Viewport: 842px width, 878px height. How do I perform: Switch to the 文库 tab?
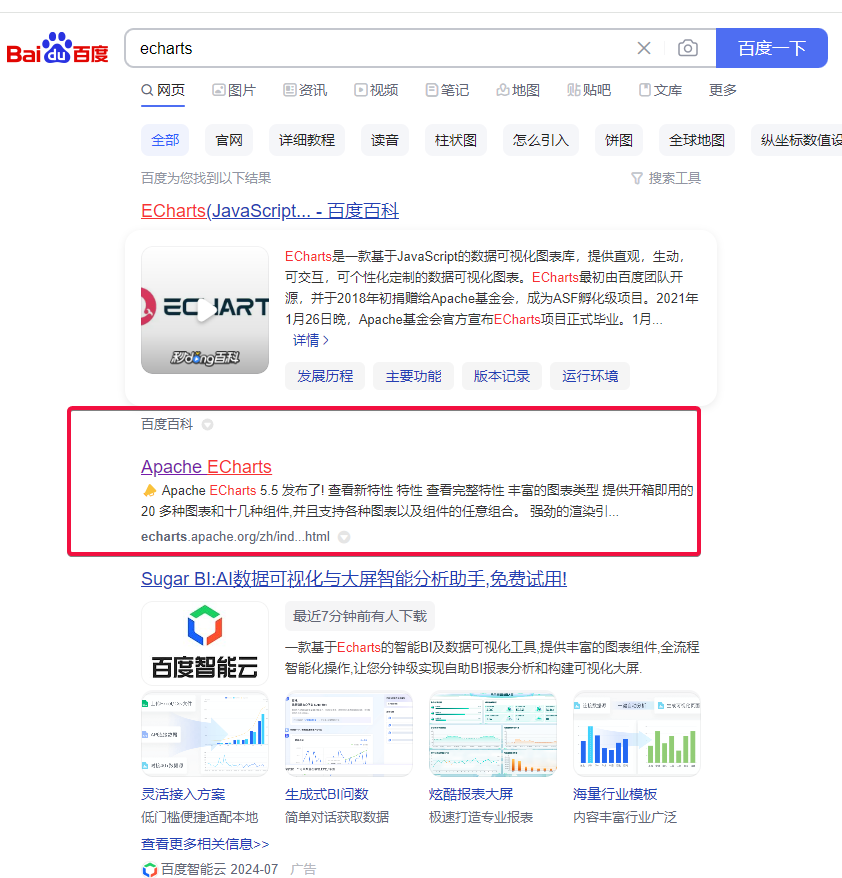(661, 90)
